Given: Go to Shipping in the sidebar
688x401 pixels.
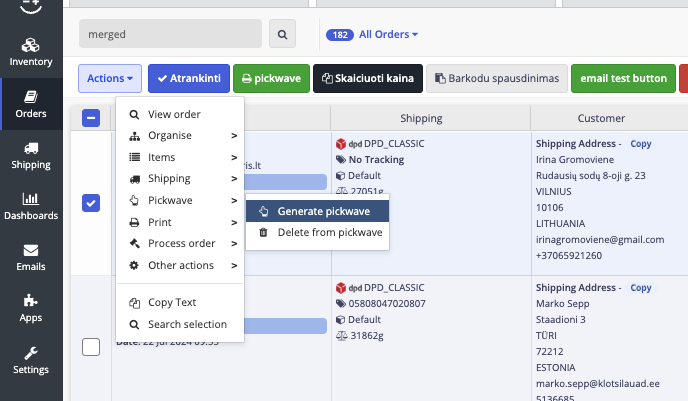Looking at the screenshot, I should point(30,156).
